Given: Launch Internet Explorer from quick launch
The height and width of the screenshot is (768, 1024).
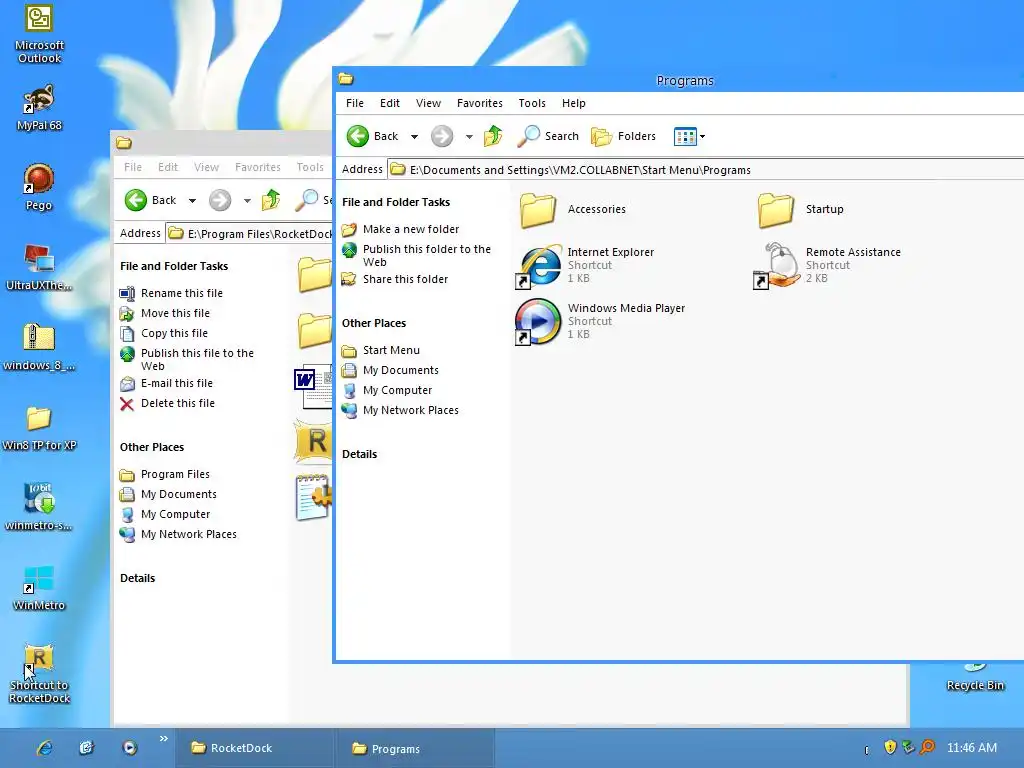Looking at the screenshot, I should (x=44, y=748).
